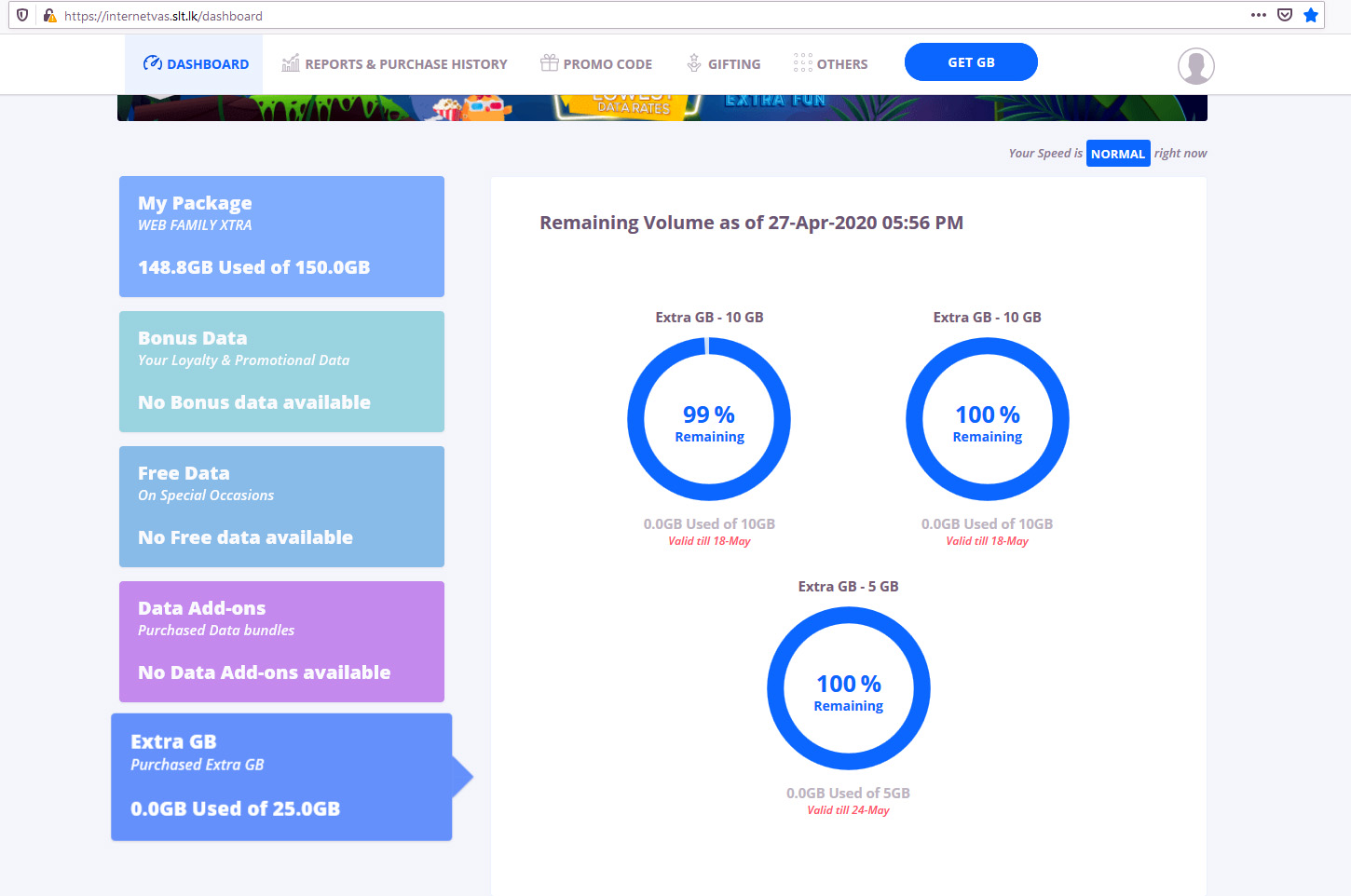Click the '0.0GB Used of 5GB' text
Screen dimensions: 1351x896
(848, 794)
